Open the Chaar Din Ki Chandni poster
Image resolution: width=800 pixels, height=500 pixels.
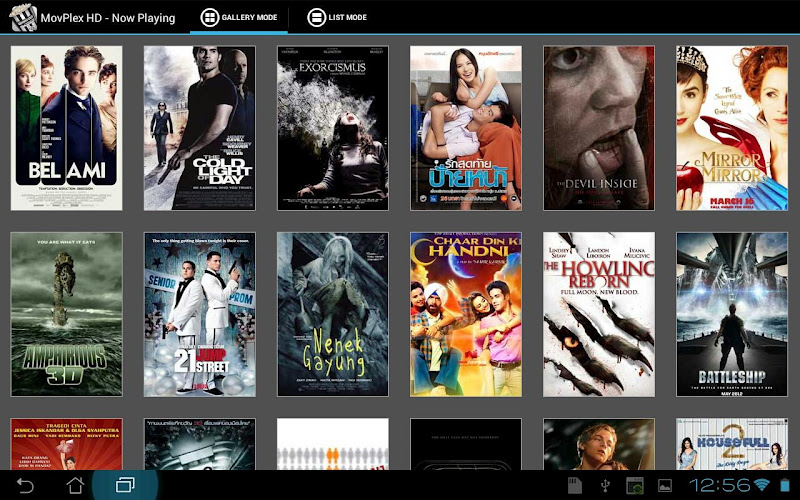coord(466,314)
